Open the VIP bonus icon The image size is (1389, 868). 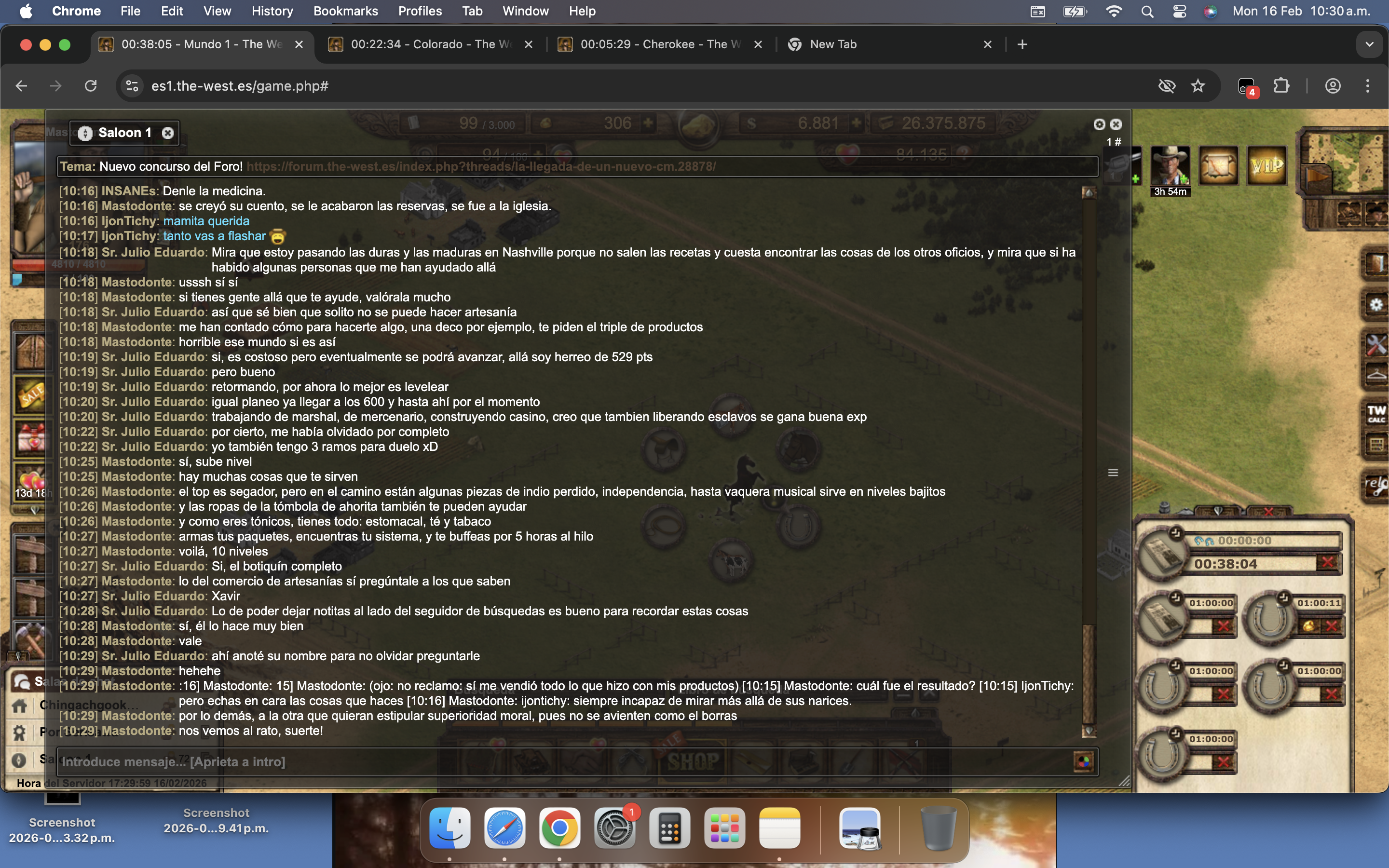(1267, 166)
